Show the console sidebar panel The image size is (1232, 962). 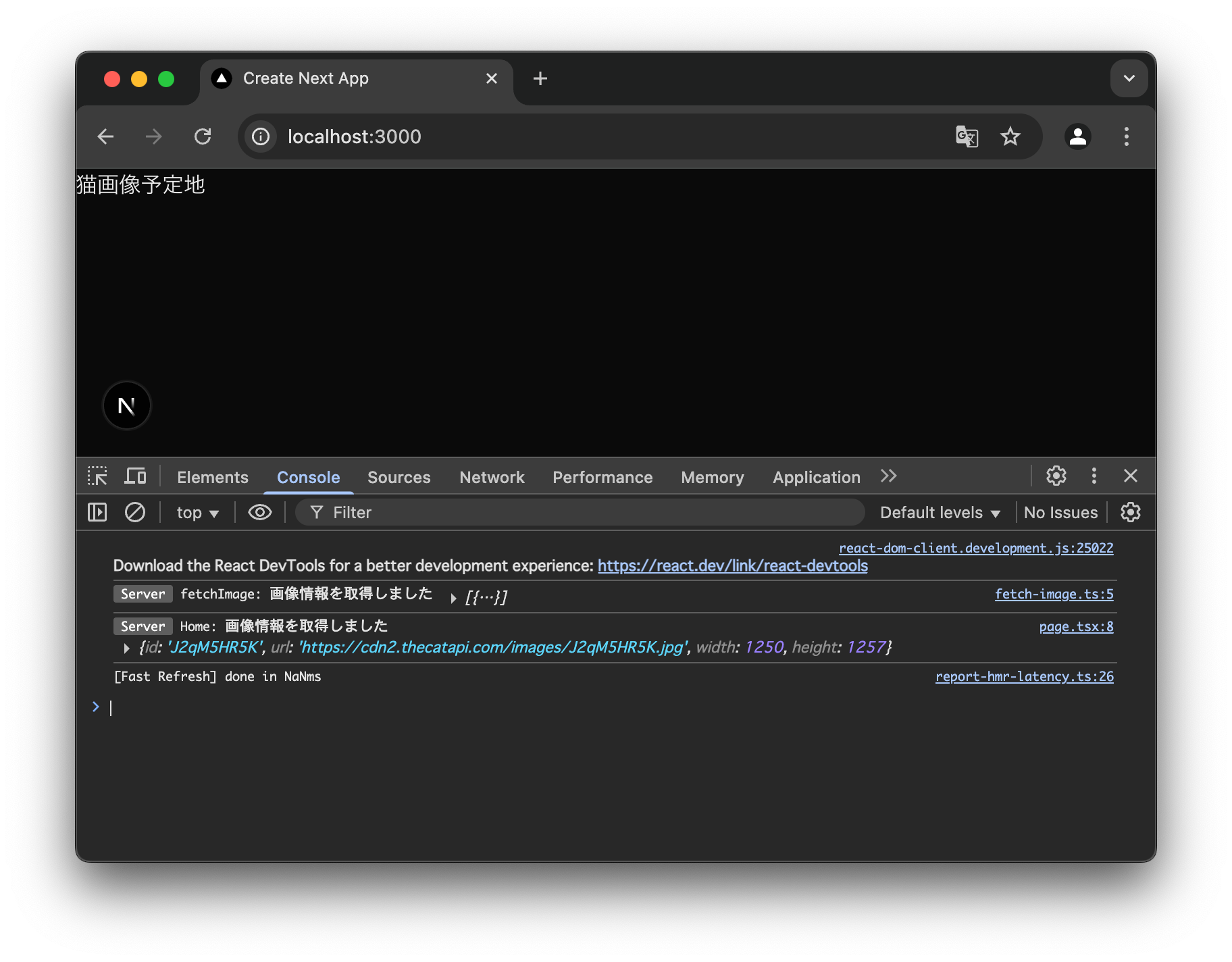coord(97,512)
